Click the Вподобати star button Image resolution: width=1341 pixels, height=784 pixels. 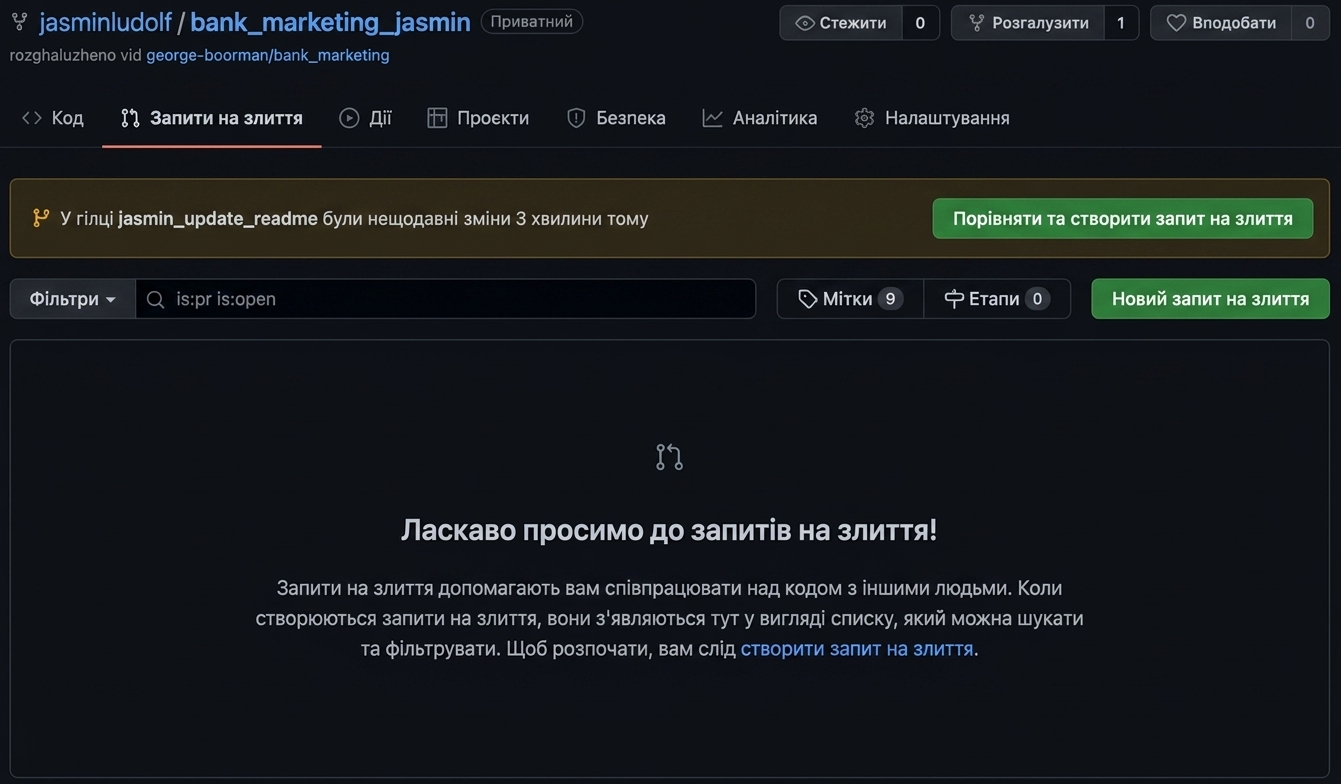1221,23
